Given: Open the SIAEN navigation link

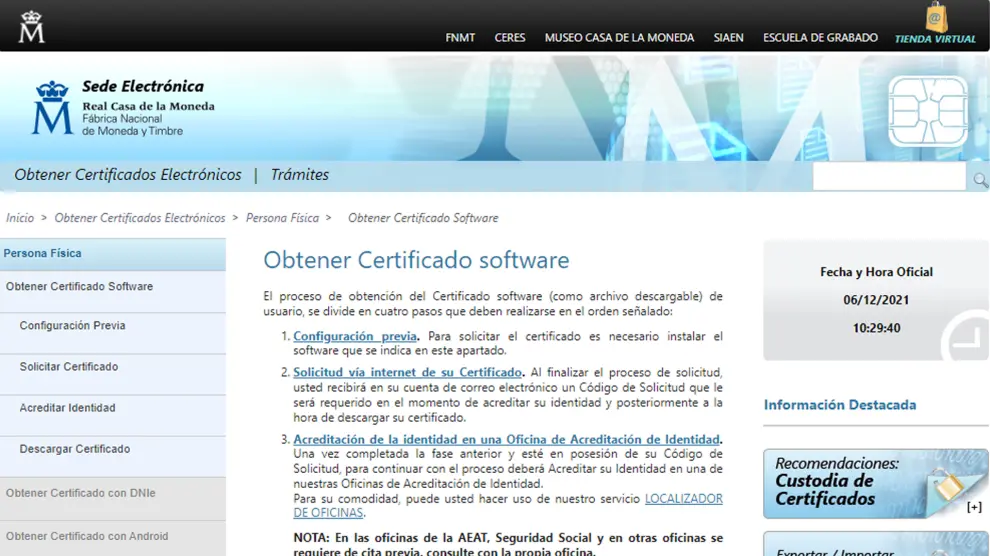Looking at the screenshot, I should click(728, 38).
